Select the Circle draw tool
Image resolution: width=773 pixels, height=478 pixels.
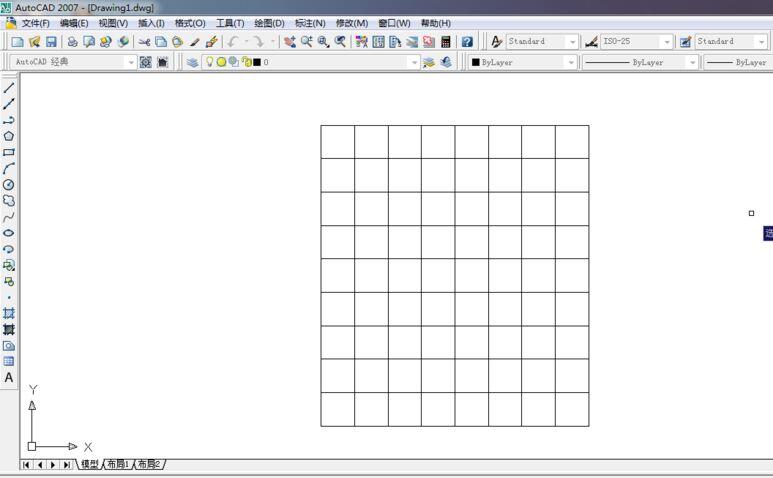[9, 185]
